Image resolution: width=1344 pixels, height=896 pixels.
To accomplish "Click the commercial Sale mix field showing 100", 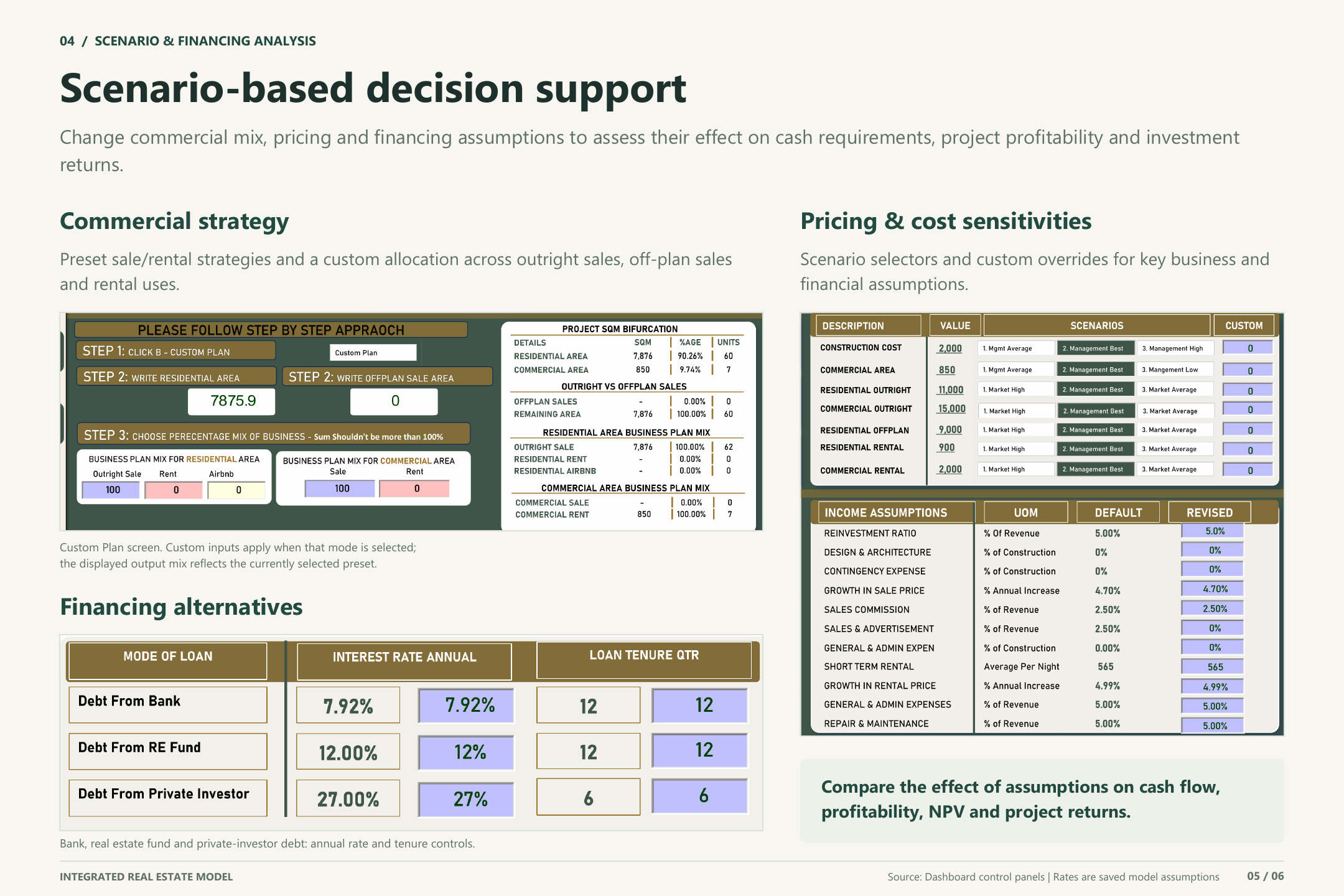I will click(x=340, y=488).
